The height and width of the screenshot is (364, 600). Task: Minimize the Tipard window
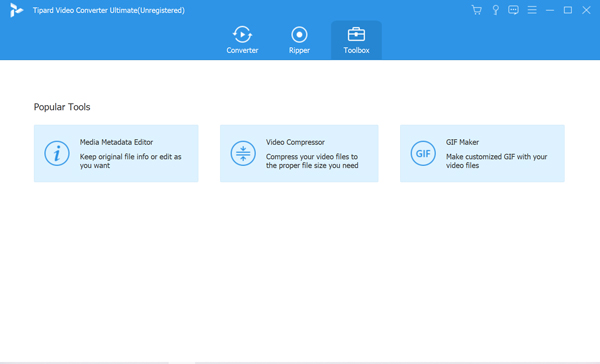pos(550,10)
